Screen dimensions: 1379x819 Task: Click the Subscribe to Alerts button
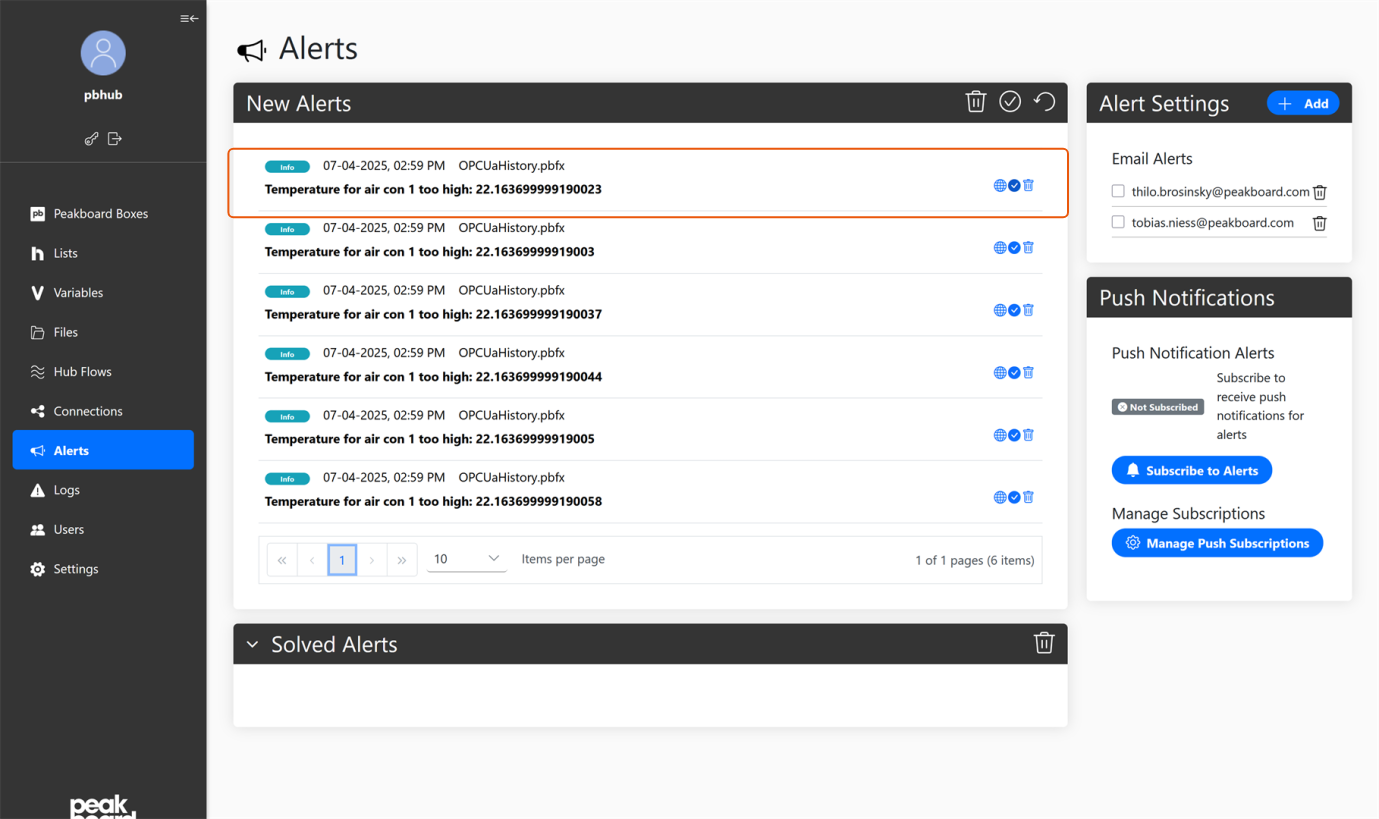pyautogui.click(x=1191, y=470)
